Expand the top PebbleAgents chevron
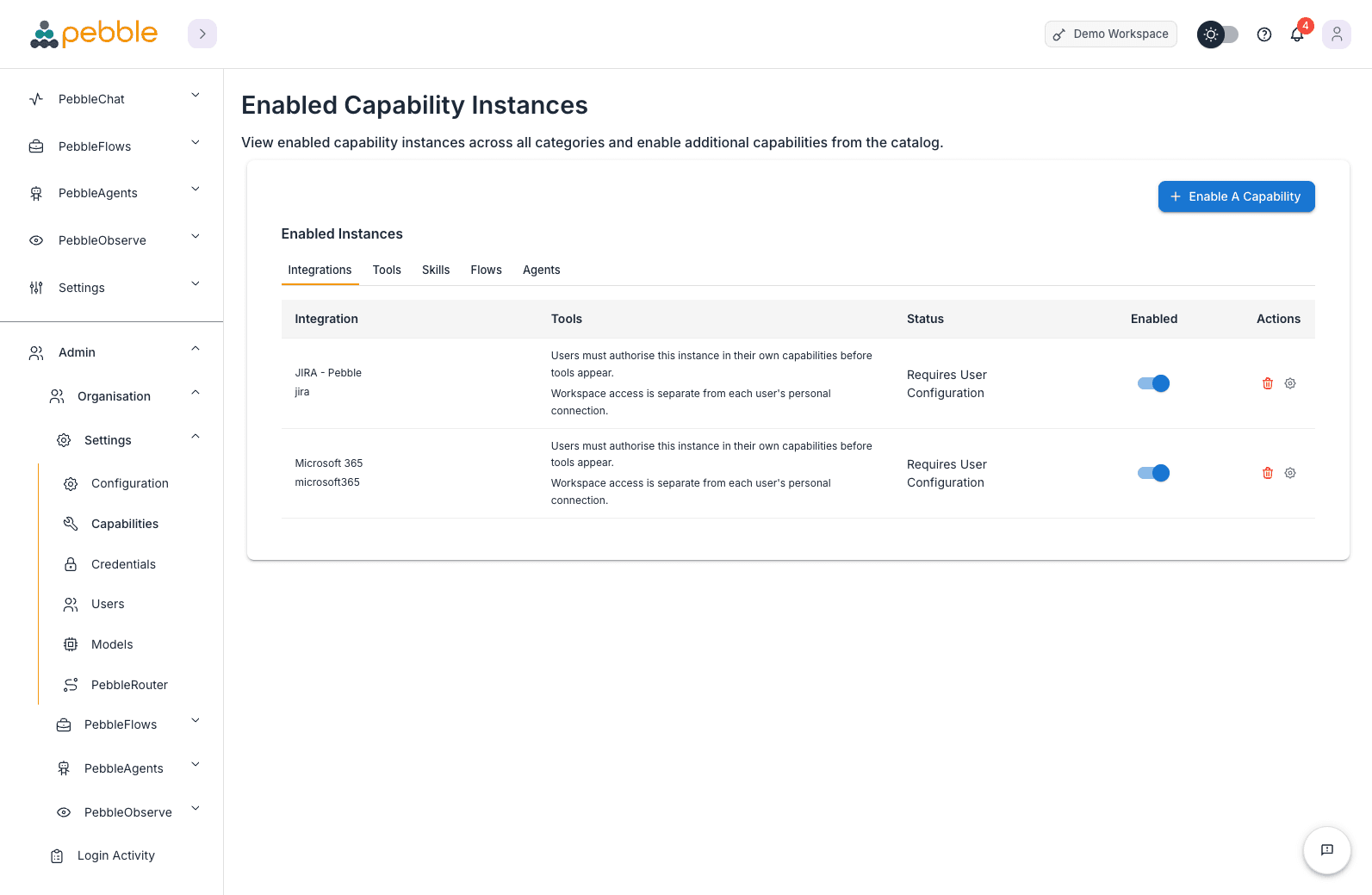Screen dimensions: 1372x895 196,190
